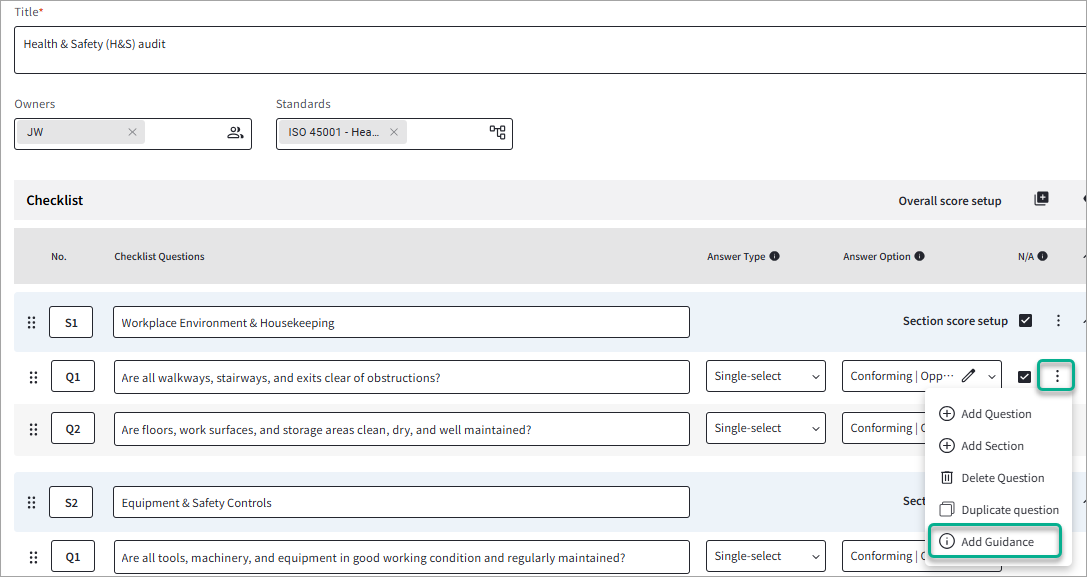Edit the Equipment & Safety Controls section name
This screenshot has width=1087, height=577.
click(x=401, y=502)
